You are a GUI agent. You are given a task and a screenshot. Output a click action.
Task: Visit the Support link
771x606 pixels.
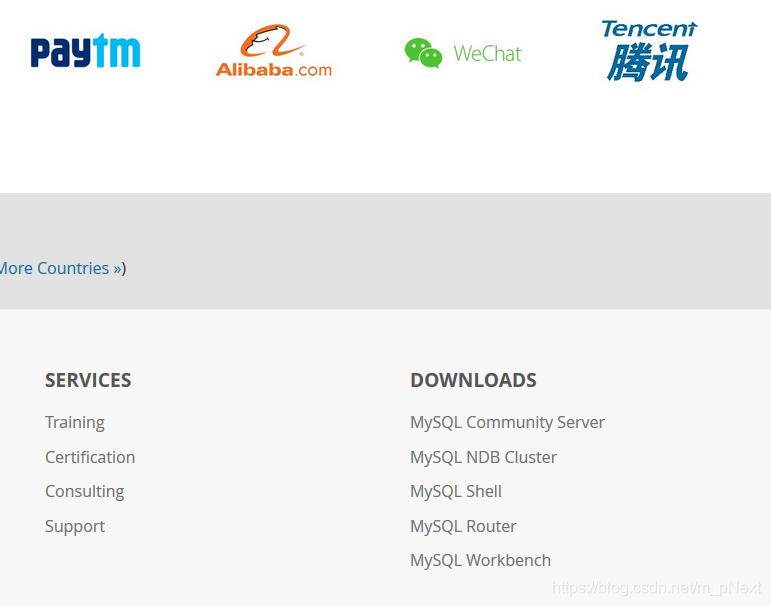75,526
